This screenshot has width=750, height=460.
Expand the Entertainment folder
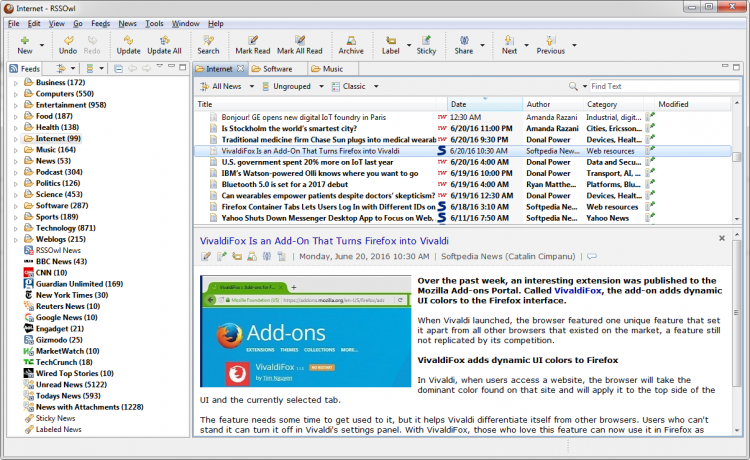[16, 105]
